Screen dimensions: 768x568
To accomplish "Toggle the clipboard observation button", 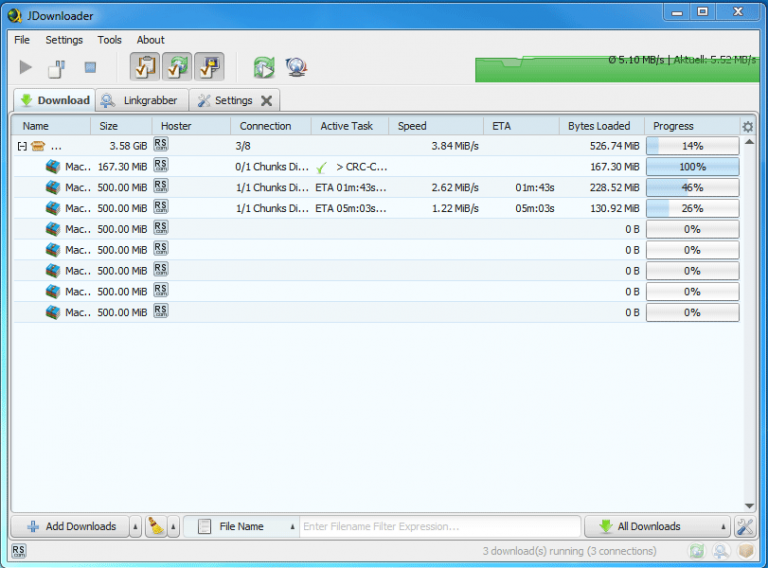I will pyautogui.click(x=145, y=67).
